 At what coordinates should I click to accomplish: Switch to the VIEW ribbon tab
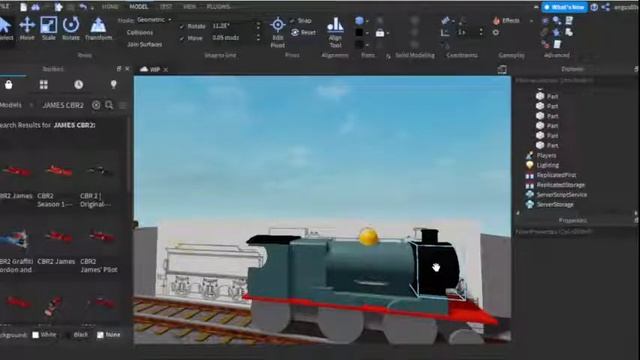click(189, 7)
